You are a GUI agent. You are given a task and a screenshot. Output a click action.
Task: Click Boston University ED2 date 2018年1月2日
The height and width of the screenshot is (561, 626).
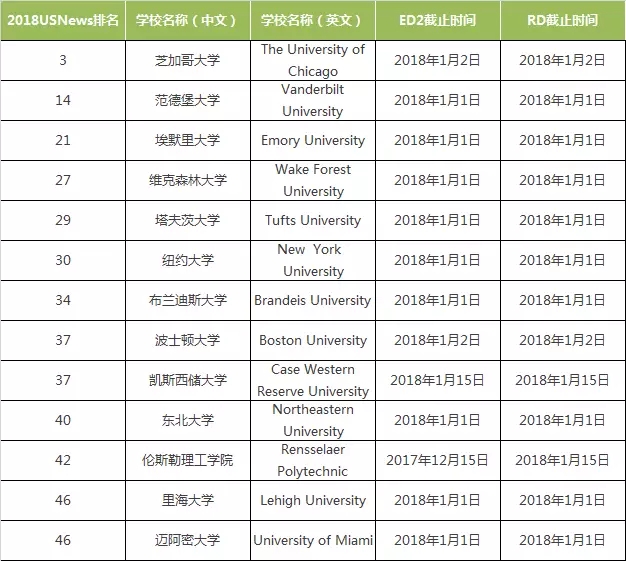(x=438, y=340)
